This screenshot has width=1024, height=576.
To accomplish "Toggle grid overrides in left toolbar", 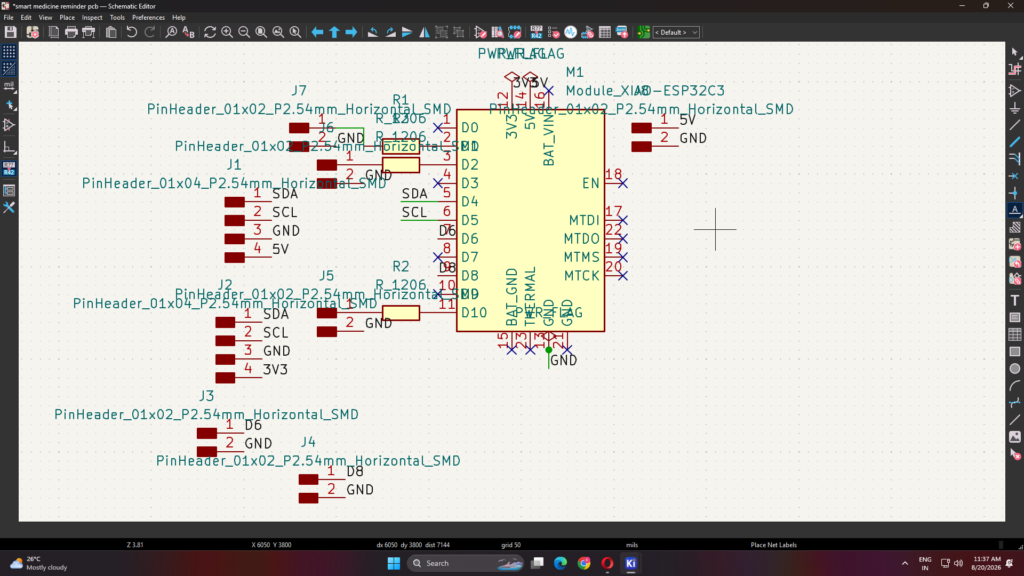I will pyautogui.click(x=9, y=69).
